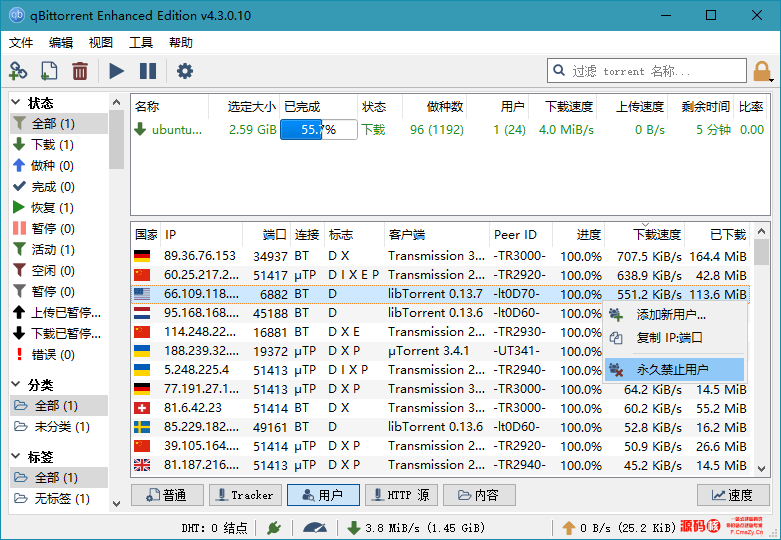Sort peers by 下载速度 column header
Screen dimensions: 781x540
[645, 235]
